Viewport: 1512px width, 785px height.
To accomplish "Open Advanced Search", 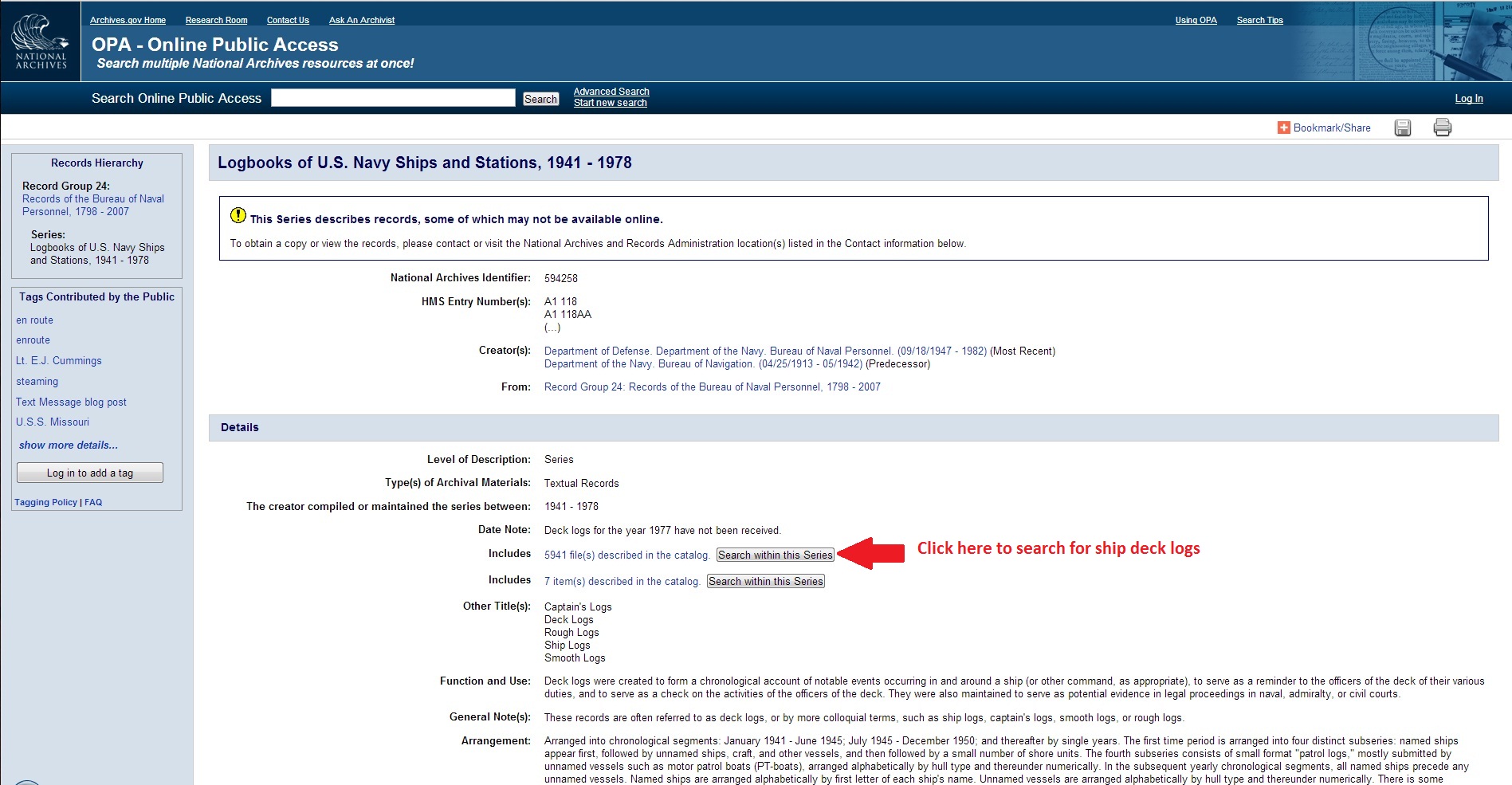I will pos(611,92).
